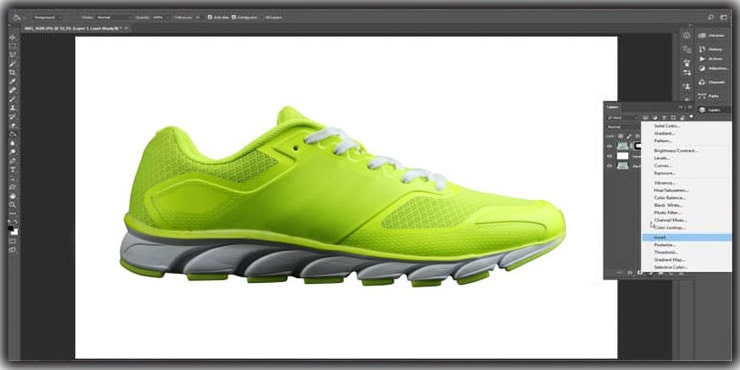Screen dimensions: 740x370
Task: Hide the top layer via eye icon
Action: click(610, 146)
